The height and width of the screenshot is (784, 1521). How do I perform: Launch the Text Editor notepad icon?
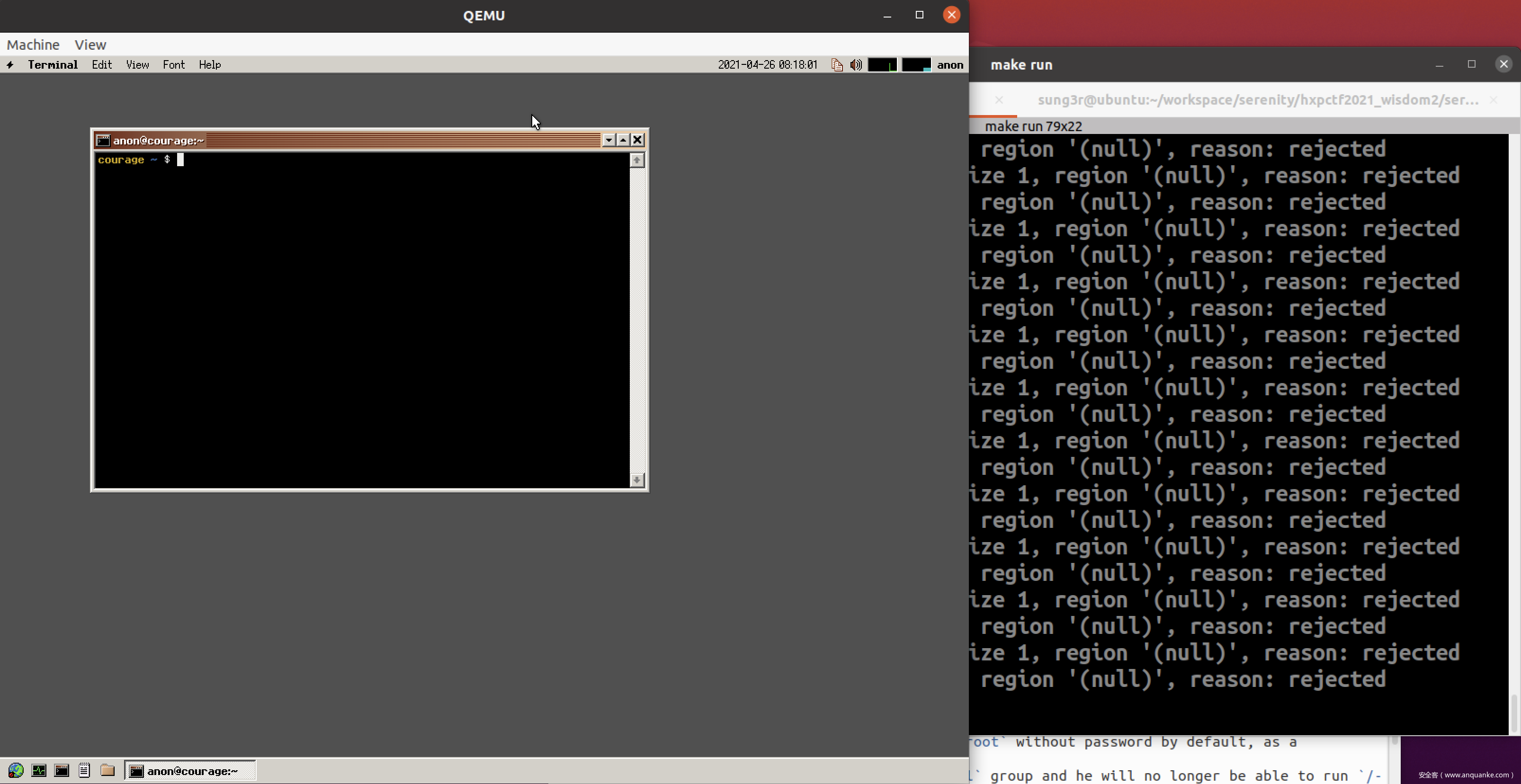pyautogui.click(x=84, y=770)
